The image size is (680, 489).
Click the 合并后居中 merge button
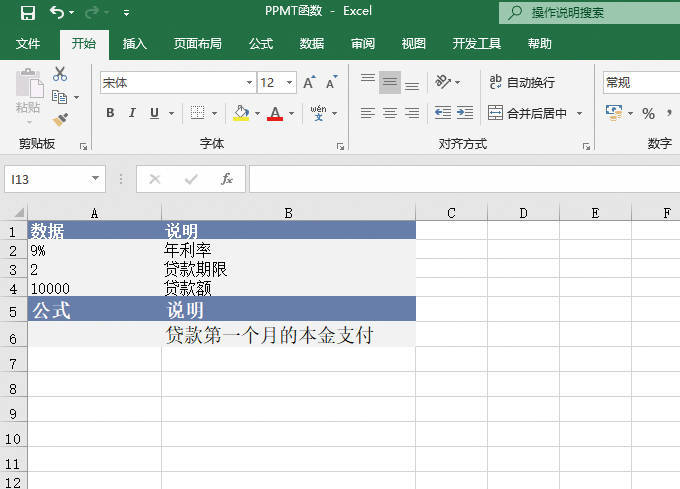coord(527,113)
